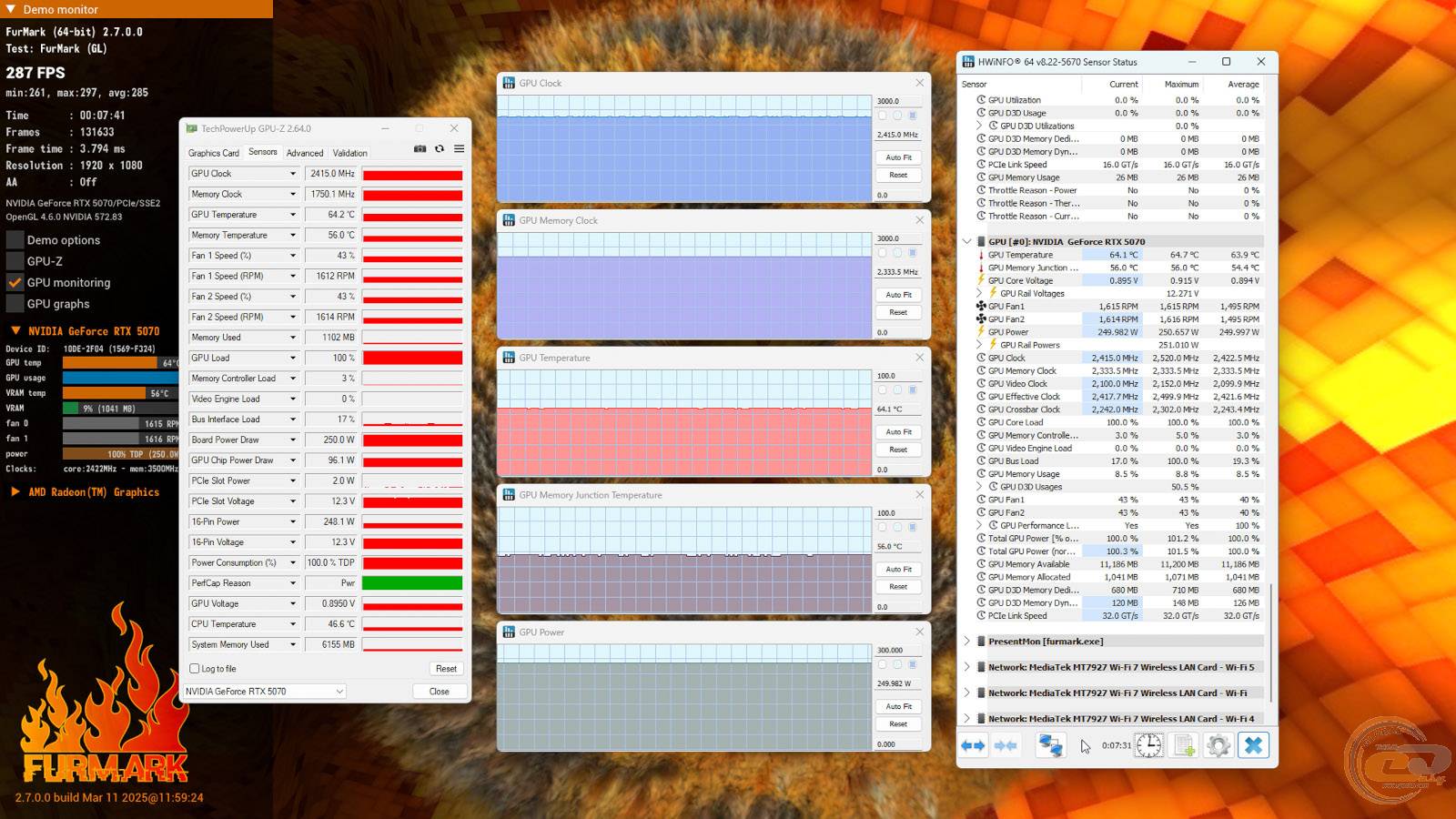Click GPU Power graph window icon
Viewport: 1456px width, 819px height.
(510, 632)
